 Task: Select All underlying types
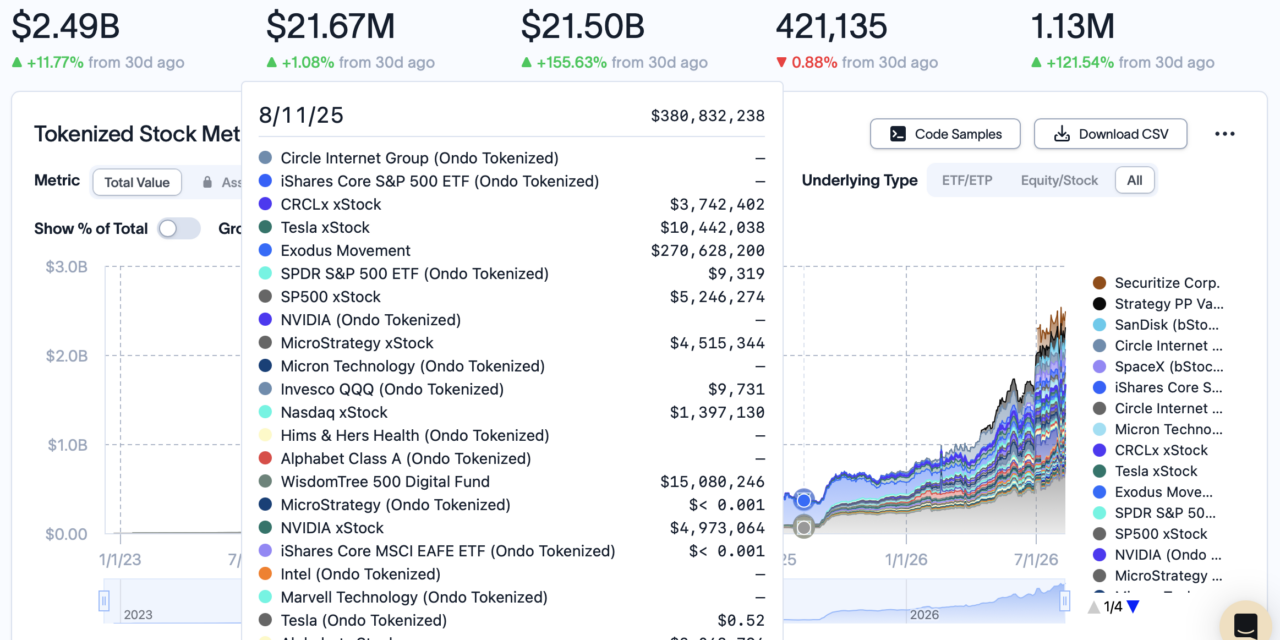(1134, 181)
